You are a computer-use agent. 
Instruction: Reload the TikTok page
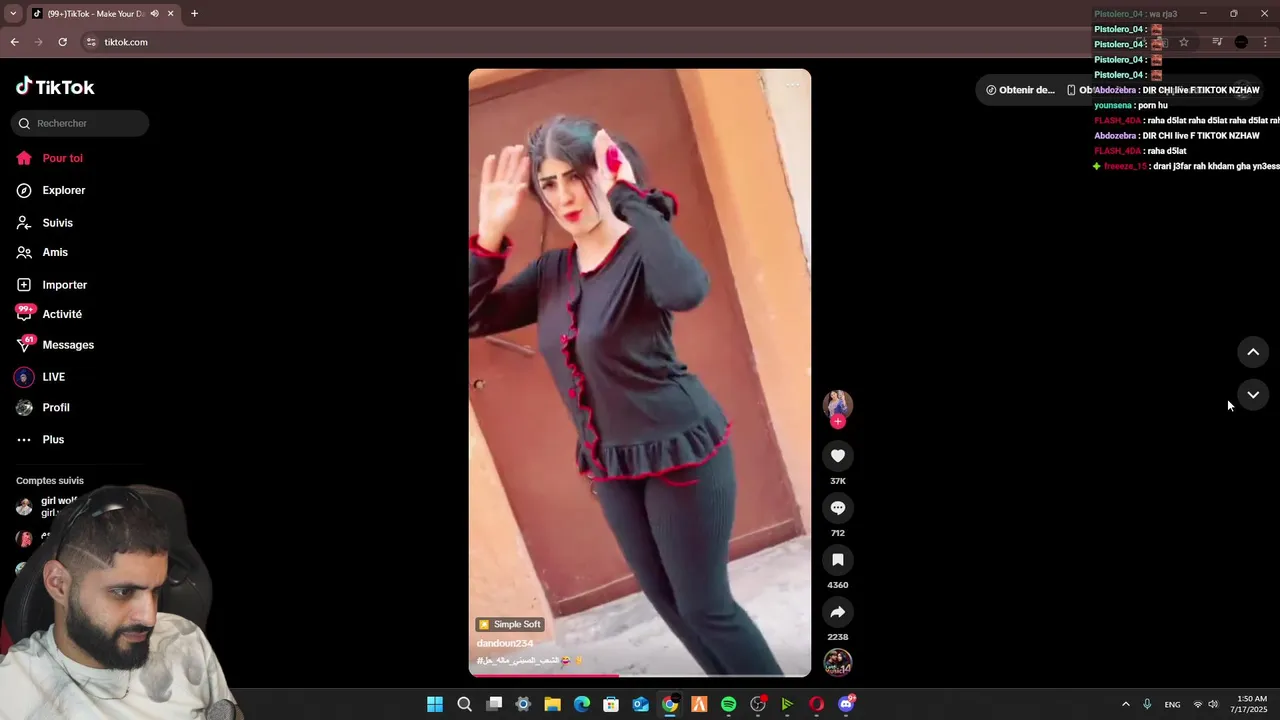tap(62, 42)
